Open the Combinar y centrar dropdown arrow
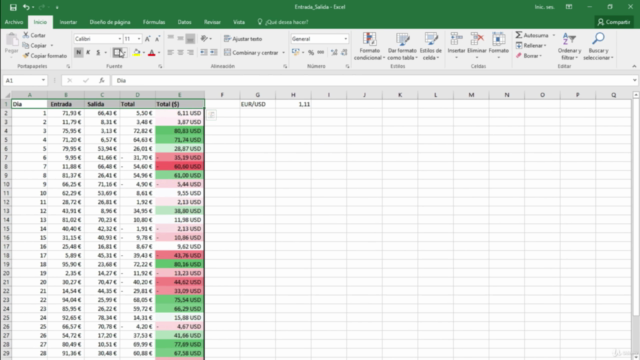Image resolution: width=640 pixels, height=360 pixels. pos(284,53)
